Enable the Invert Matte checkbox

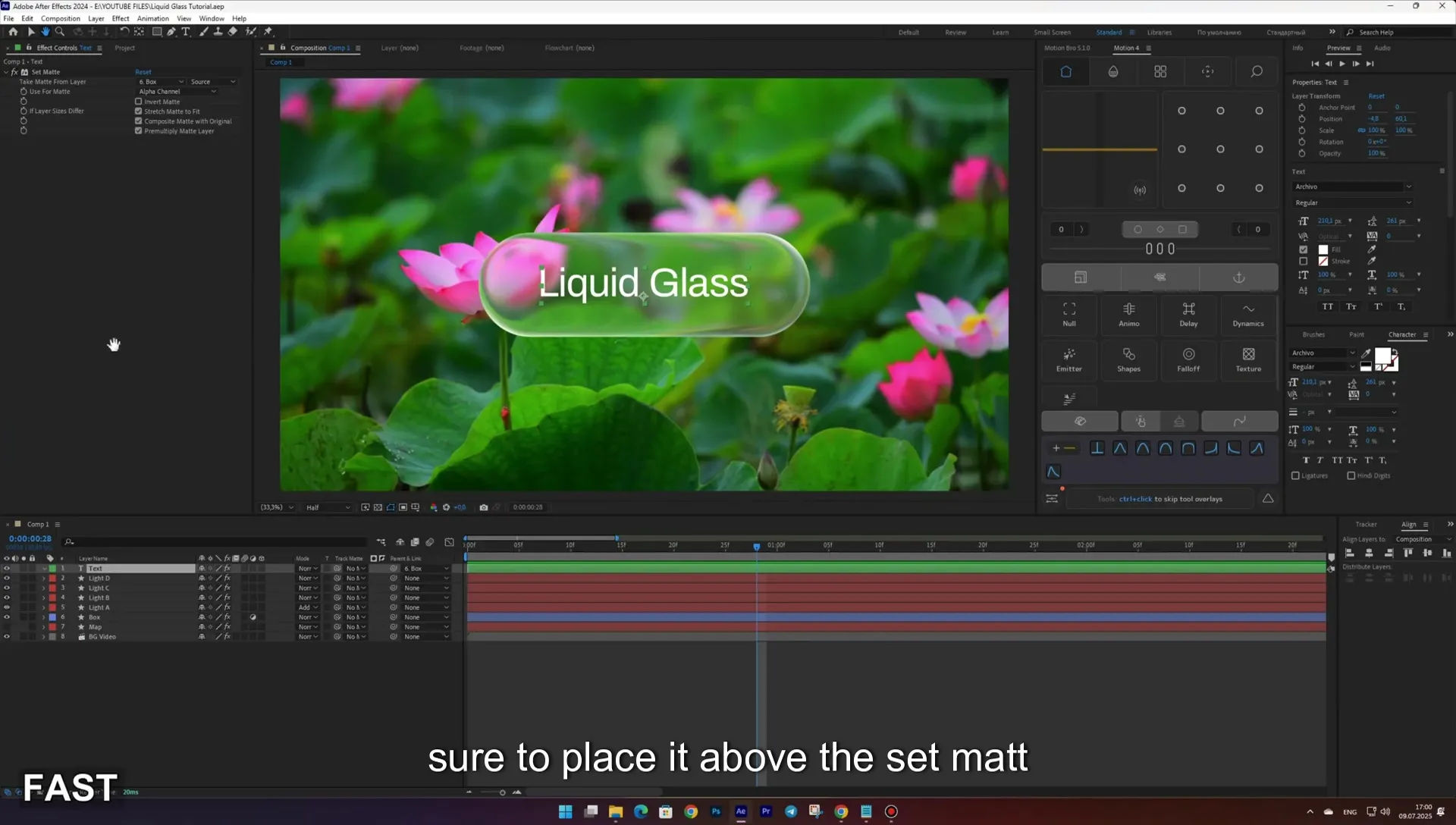tap(139, 102)
